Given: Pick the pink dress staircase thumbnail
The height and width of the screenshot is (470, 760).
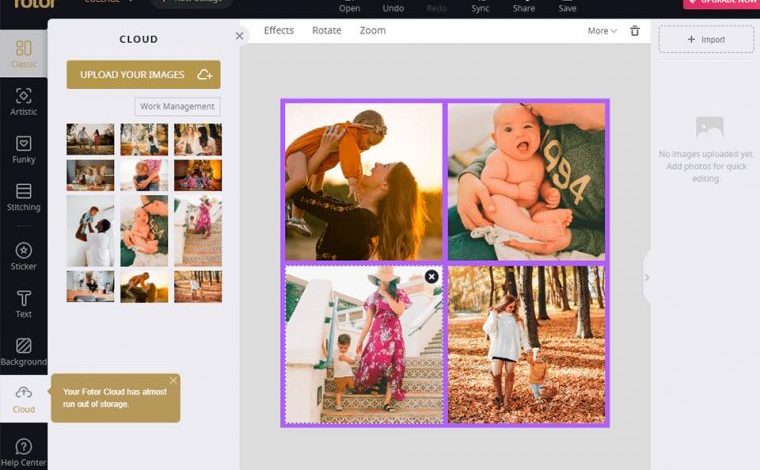Looking at the screenshot, I should (x=198, y=231).
